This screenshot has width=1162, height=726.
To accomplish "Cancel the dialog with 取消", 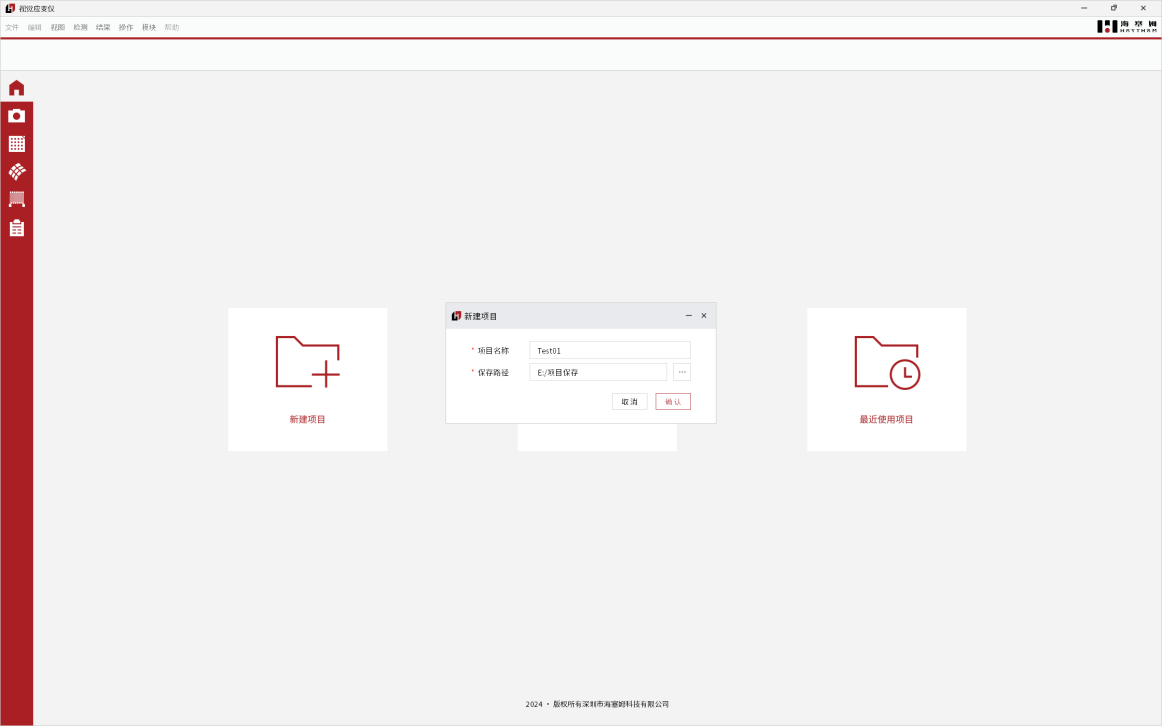I will (x=629, y=401).
